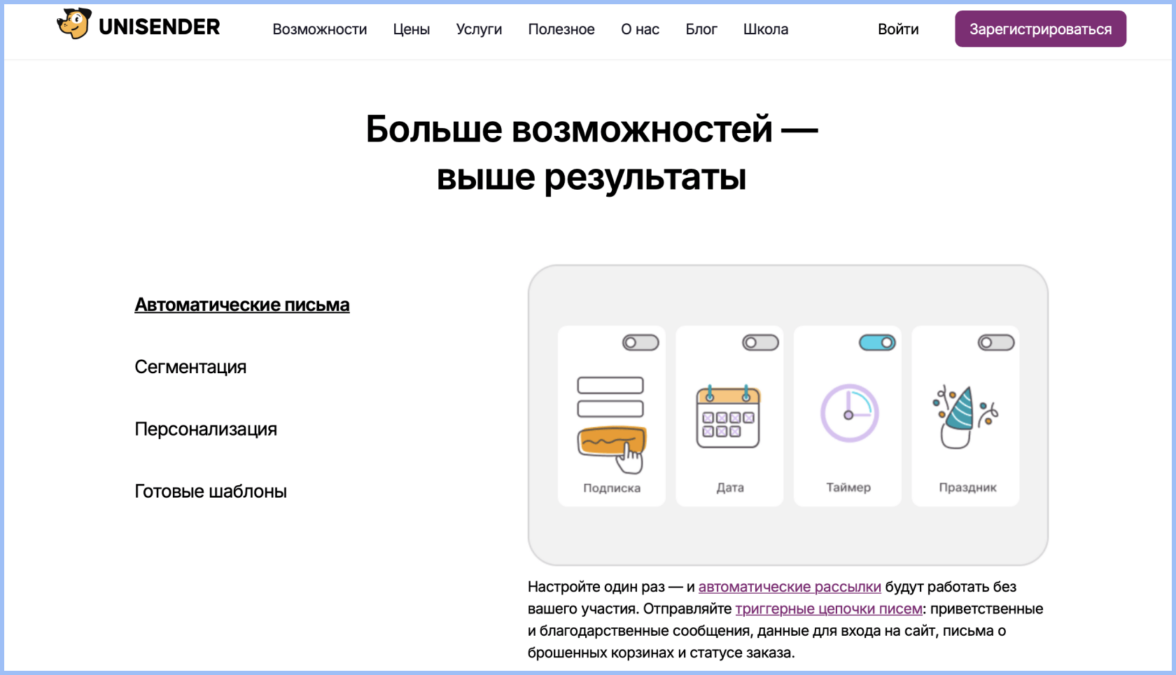Viewport: 1176px width, 675px height.
Task: Click the subscription form illustration in Подписка card
Action: point(610,424)
